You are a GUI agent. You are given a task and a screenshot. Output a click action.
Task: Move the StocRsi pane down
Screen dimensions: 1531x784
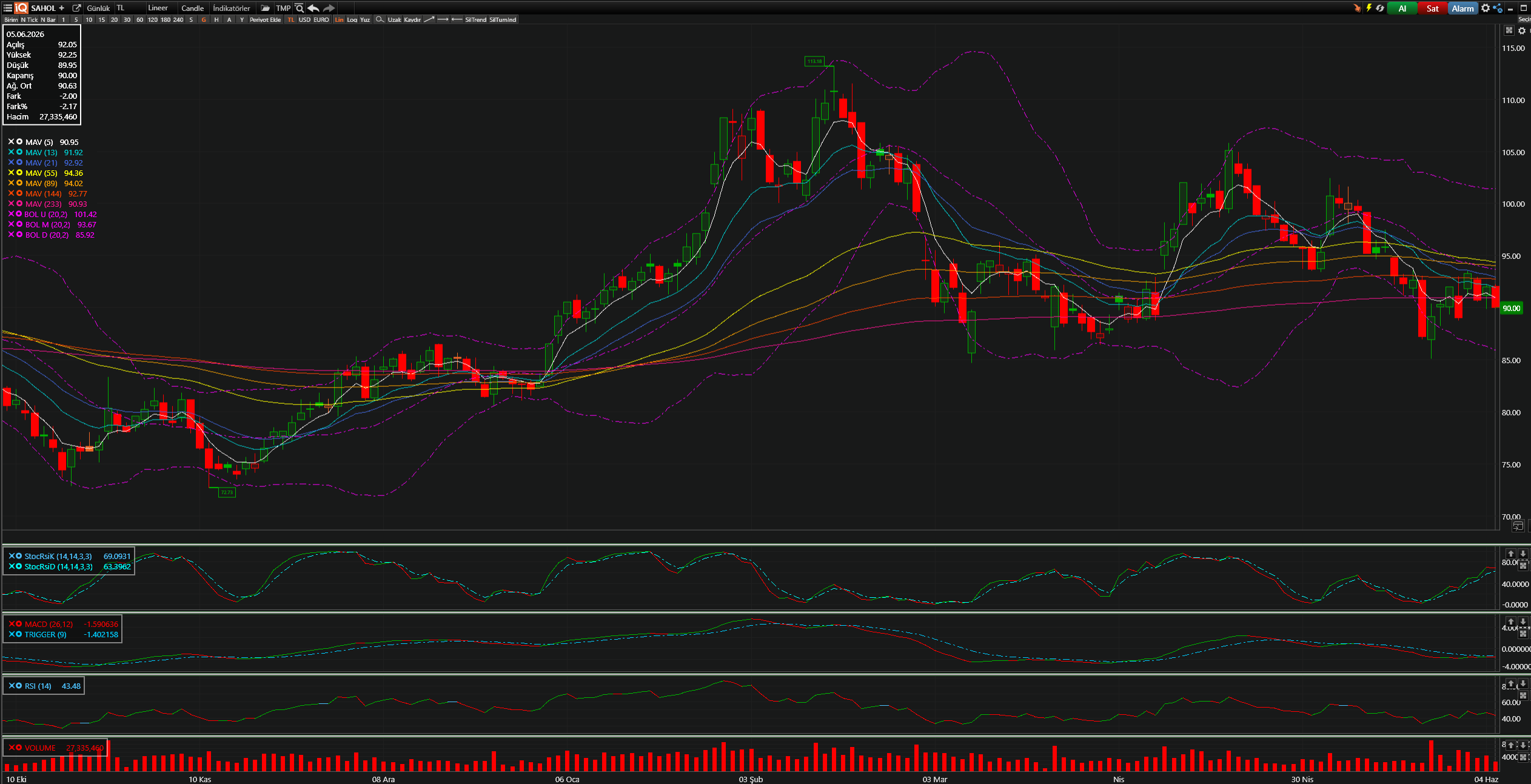(1523, 554)
